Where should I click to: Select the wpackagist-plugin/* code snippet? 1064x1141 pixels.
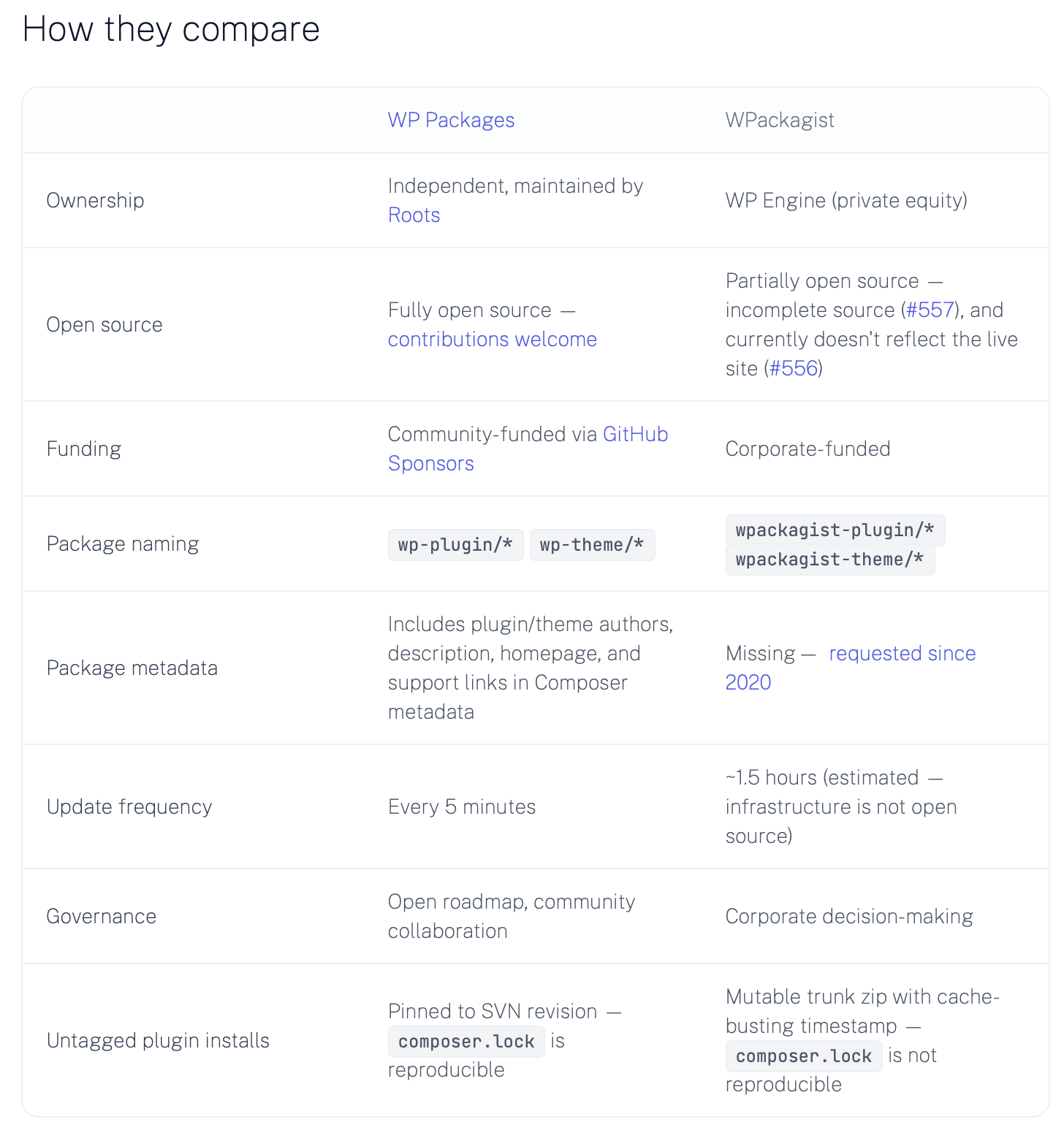click(835, 530)
